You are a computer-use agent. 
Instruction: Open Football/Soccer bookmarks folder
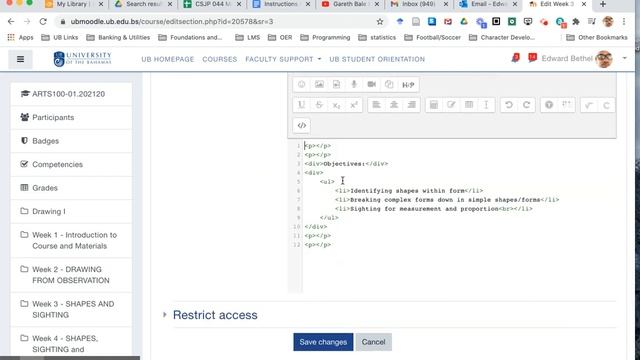click(432, 38)
